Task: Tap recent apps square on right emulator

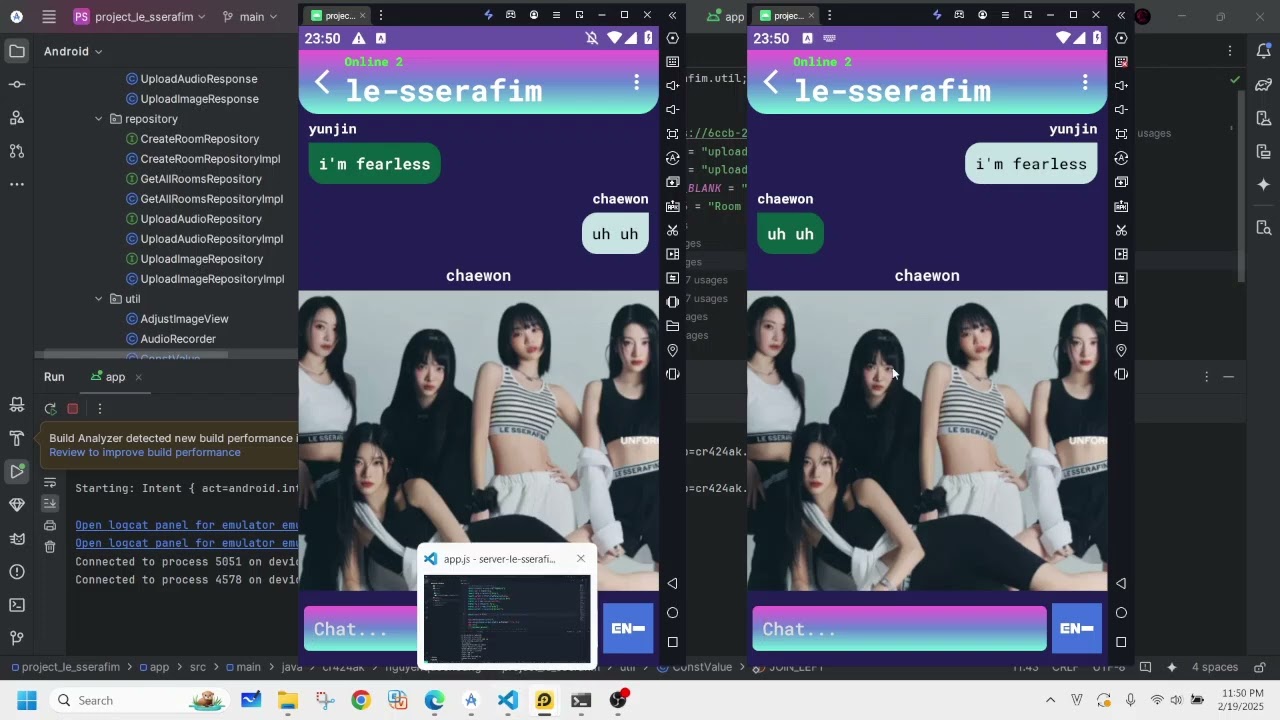Action: [x=1121, y=642]
